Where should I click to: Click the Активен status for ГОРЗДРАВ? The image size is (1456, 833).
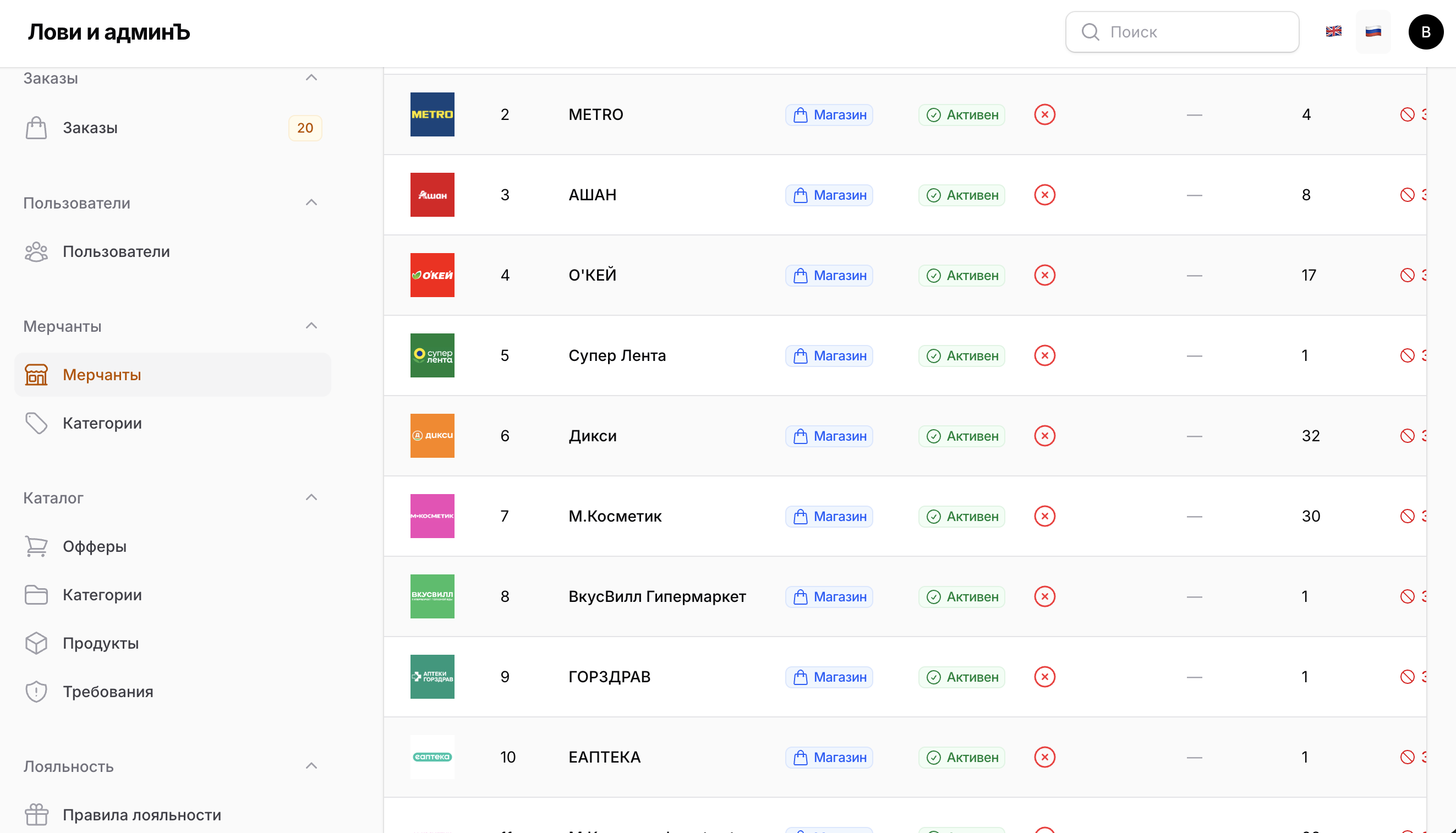pos(962,677)
